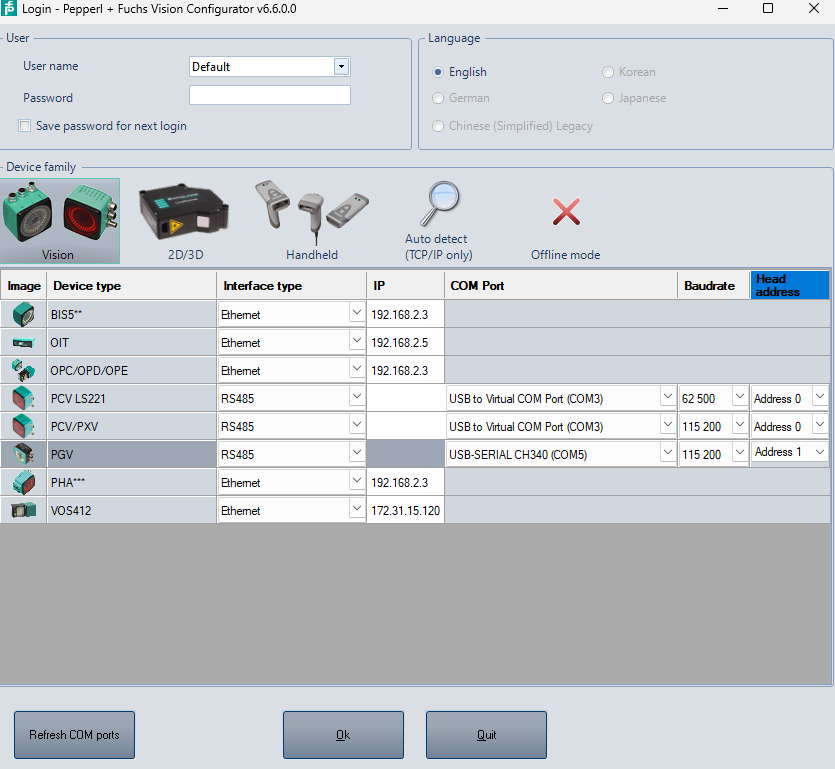Enable Save password for next login
Screen dimensions: 835x769
pyautogui.click(x=25, y=127)
